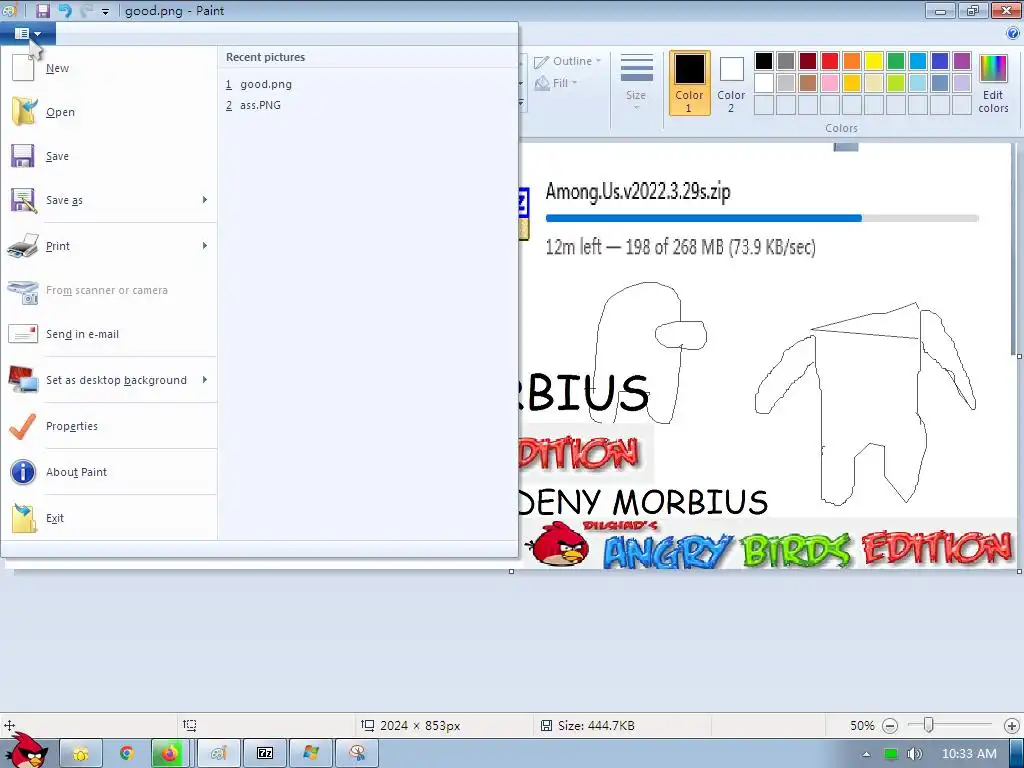Click the Size line thickness icon
This screenshot has width=1024, height=768.
pos(637,68)
